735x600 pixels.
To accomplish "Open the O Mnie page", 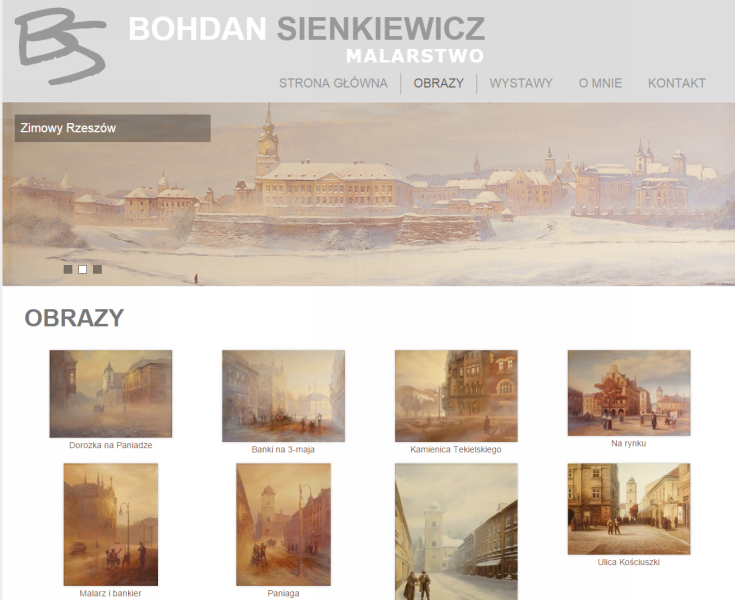I will (x=600, y=83).
